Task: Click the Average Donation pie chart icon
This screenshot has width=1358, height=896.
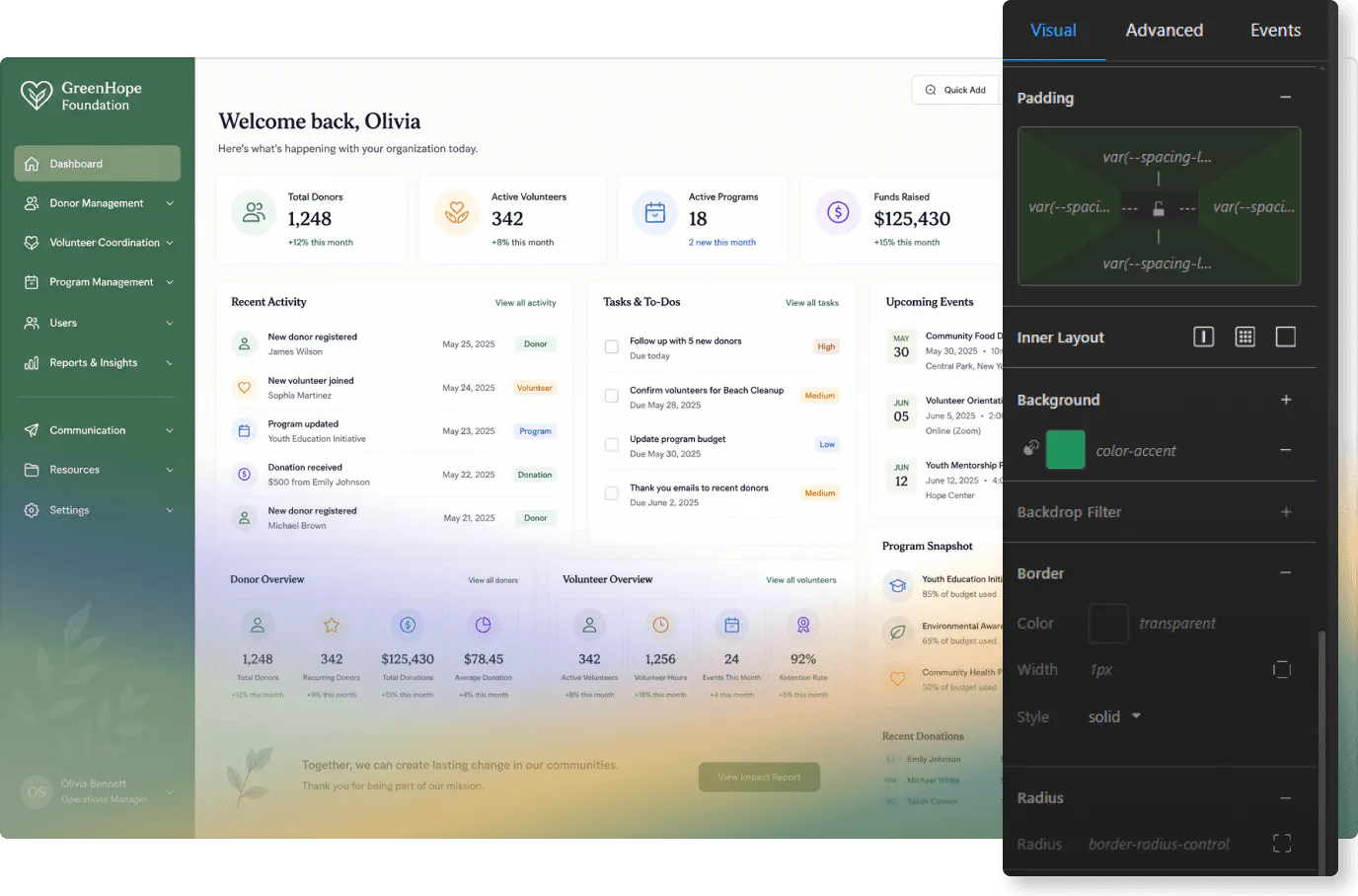Action: click(x=484, y=625)
